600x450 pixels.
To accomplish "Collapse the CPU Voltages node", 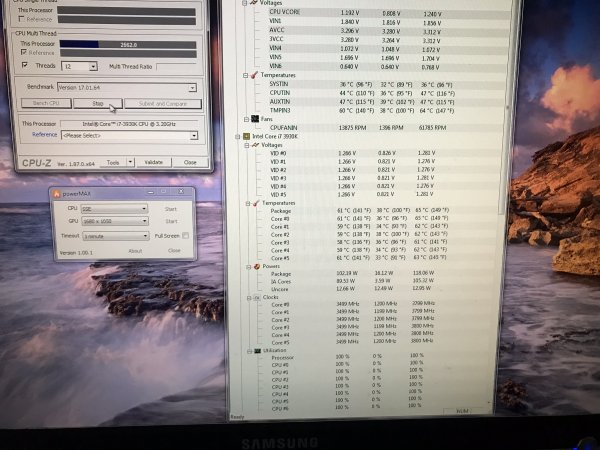I will [247, 145].
